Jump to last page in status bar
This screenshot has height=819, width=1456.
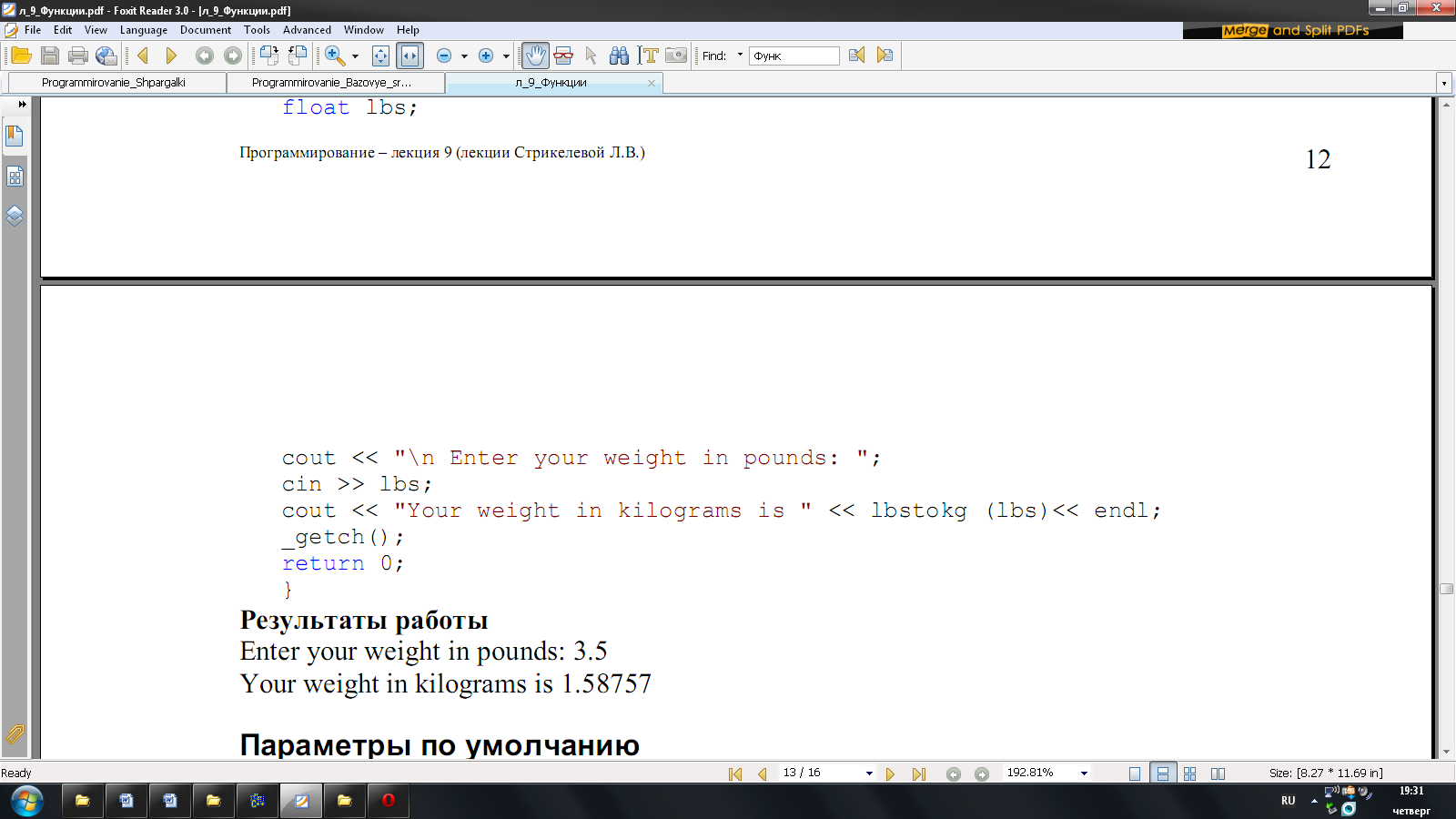click(x=918, y=773)
